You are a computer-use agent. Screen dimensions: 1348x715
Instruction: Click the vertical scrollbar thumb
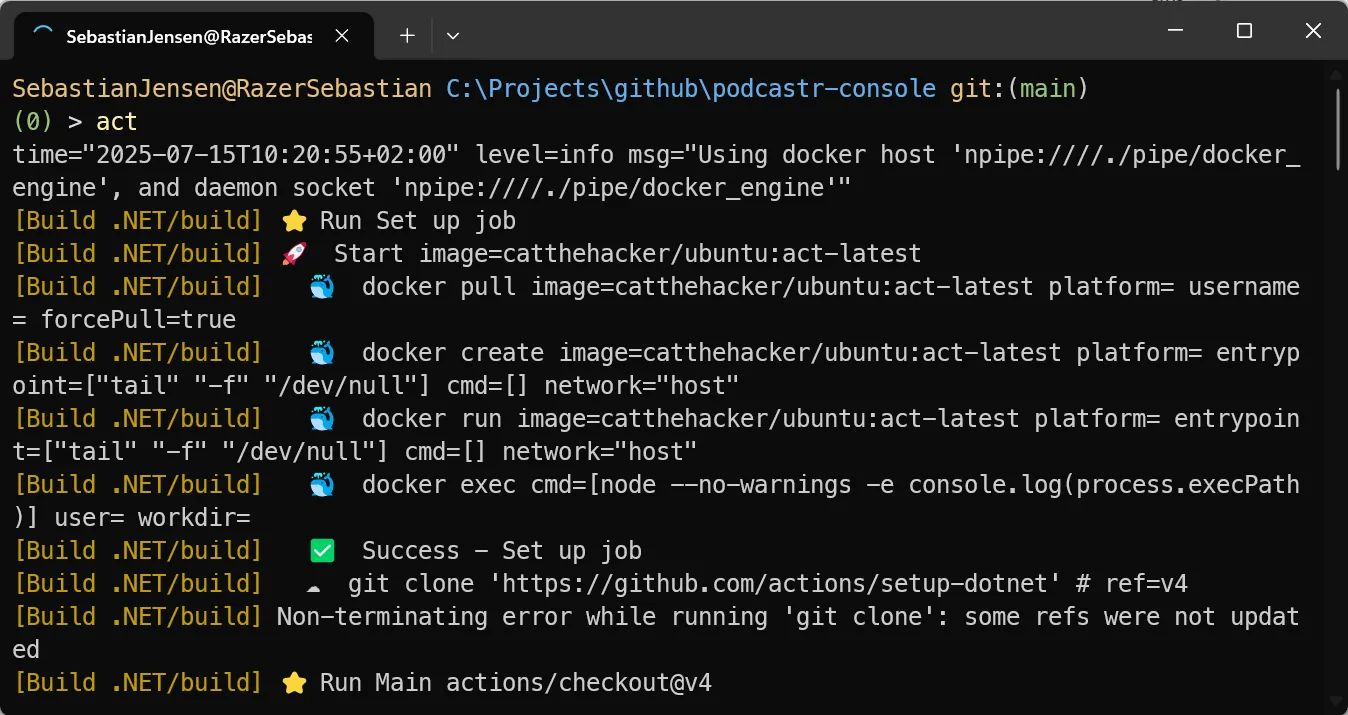pyautogui.click(x=1338, y=128)
